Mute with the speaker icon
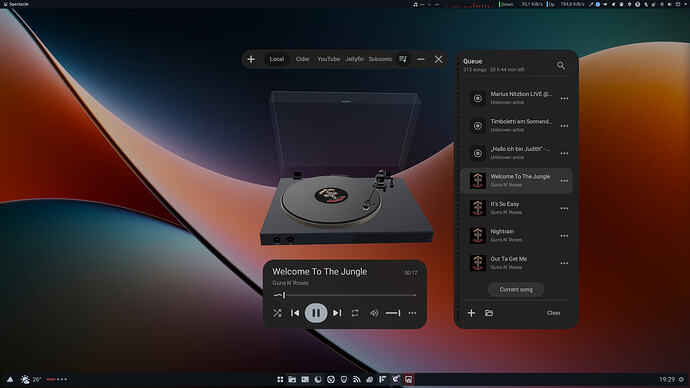 click(x=374, y=313)
